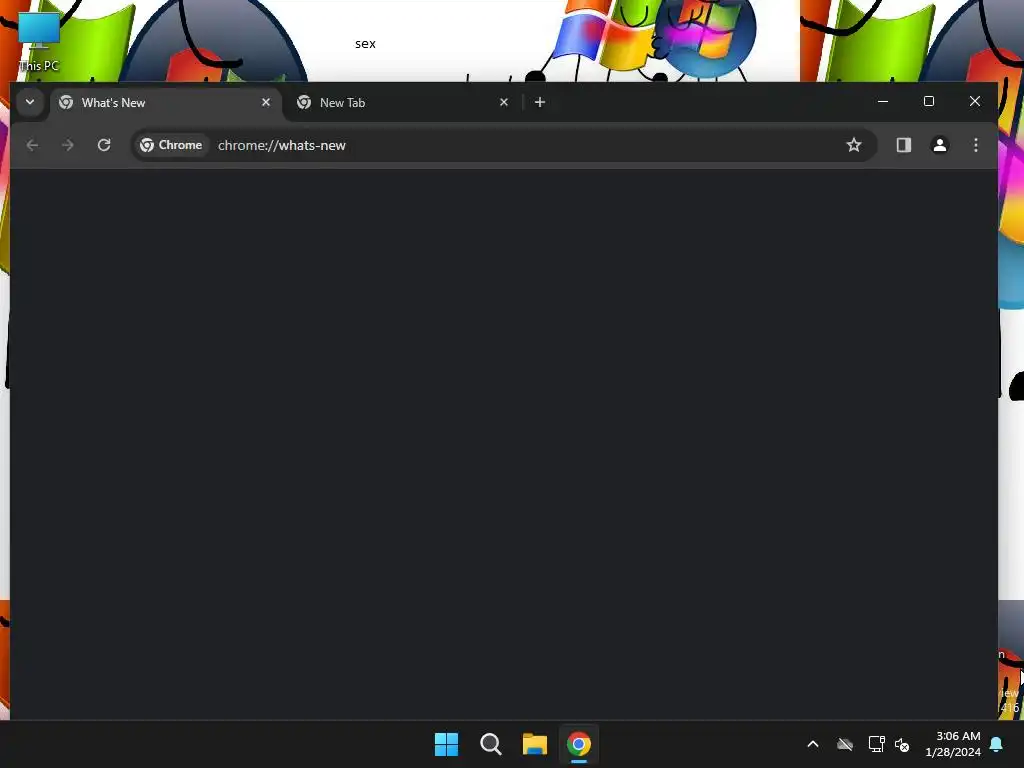Reload the current page
Image resolution: width=1024 pixels, height=768 pixels.
coord(104,145)
